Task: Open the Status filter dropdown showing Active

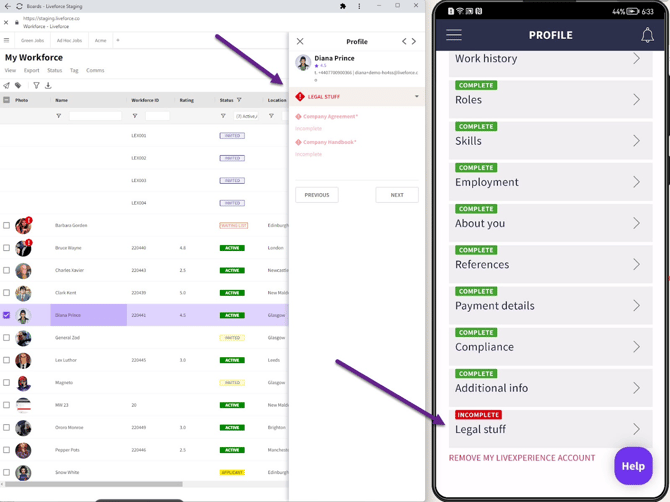Action: tap(246, 116)
